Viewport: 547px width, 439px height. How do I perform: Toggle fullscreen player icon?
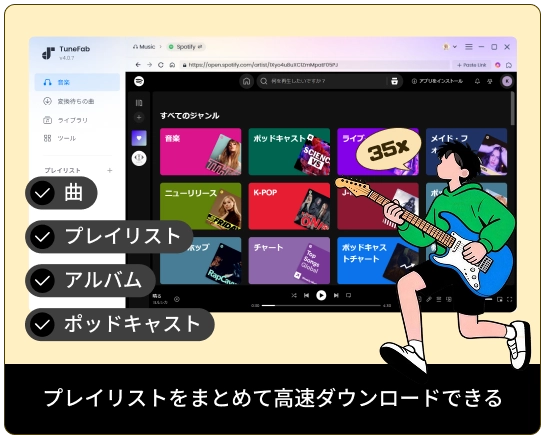509,299
